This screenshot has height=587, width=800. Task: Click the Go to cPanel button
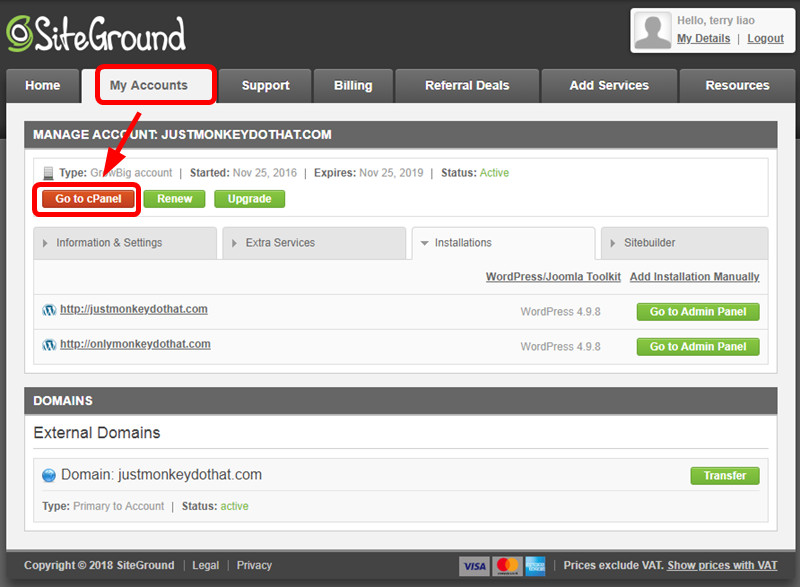click(88, 199)
